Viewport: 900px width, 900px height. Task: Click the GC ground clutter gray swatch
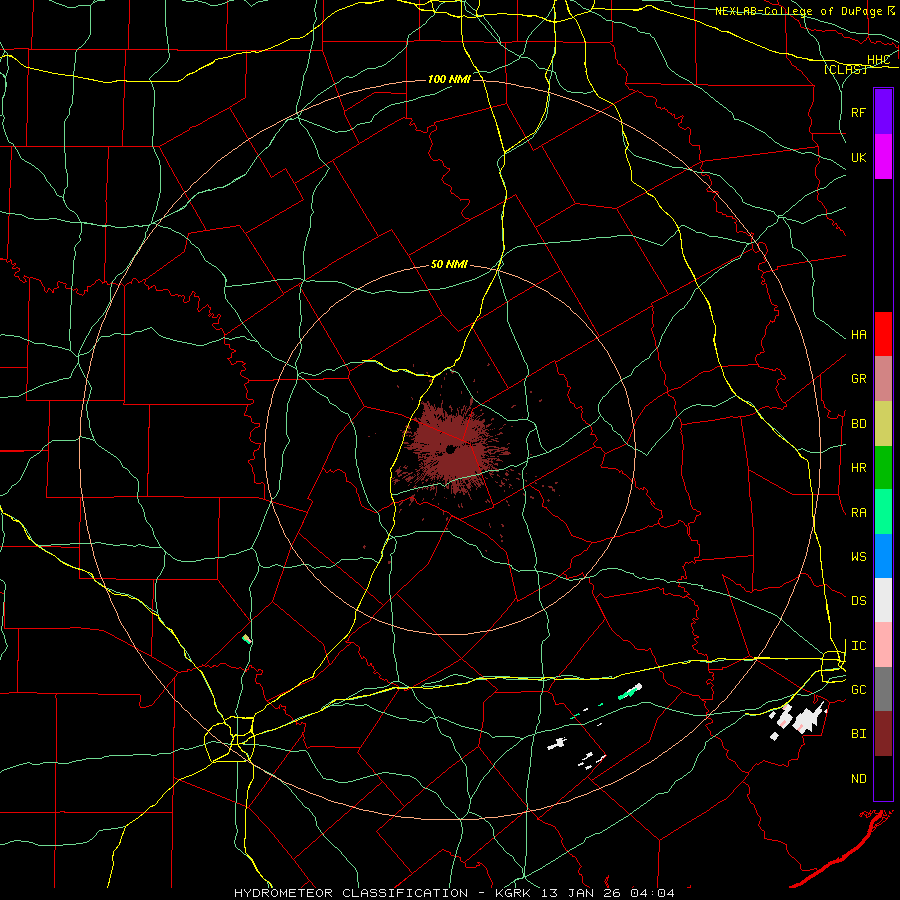point(883,689)
